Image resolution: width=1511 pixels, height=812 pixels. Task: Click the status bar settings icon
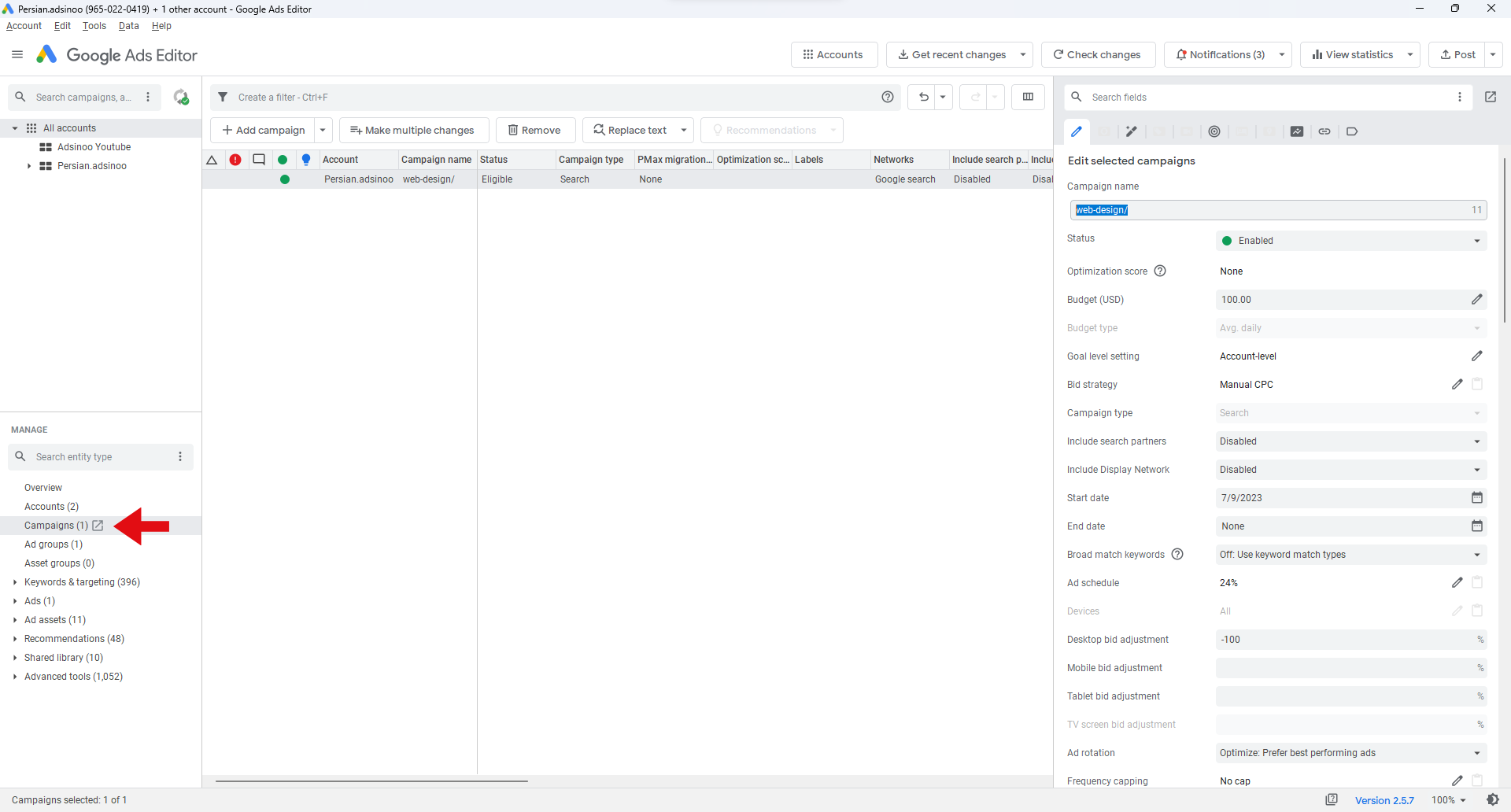(1493, 799)
